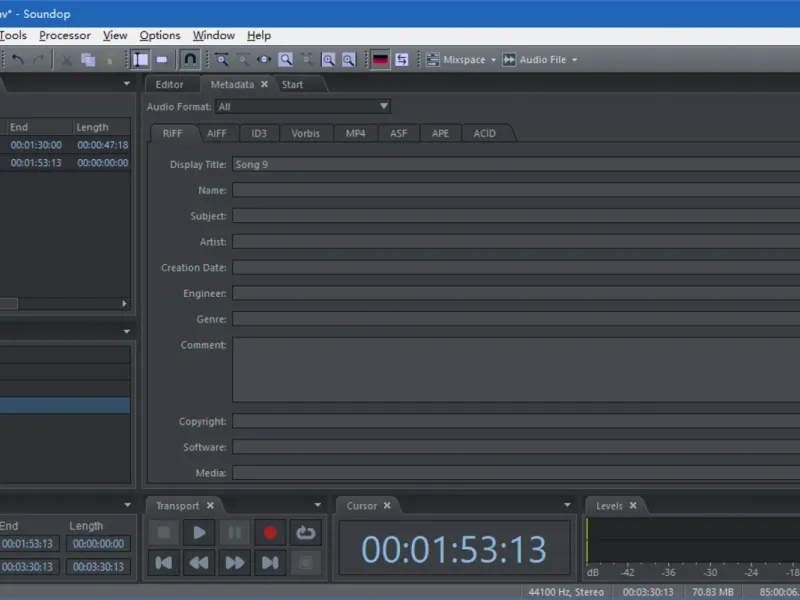Click the Display Title field containing Song 9
The width and height of the screenshot is (800, 600).
(x=515, y=164)
